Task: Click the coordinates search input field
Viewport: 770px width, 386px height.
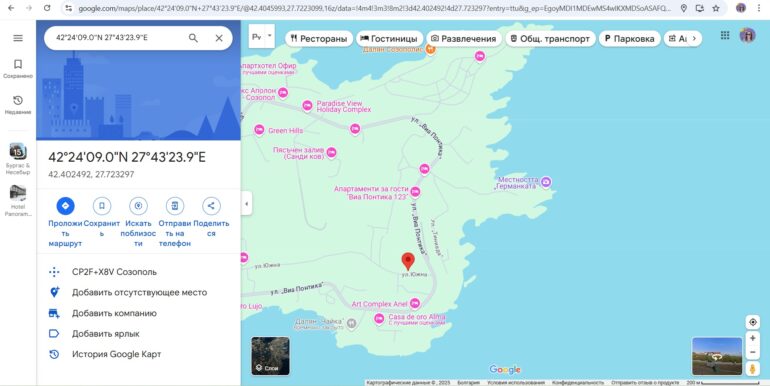Action: click(x=118, y=38)
